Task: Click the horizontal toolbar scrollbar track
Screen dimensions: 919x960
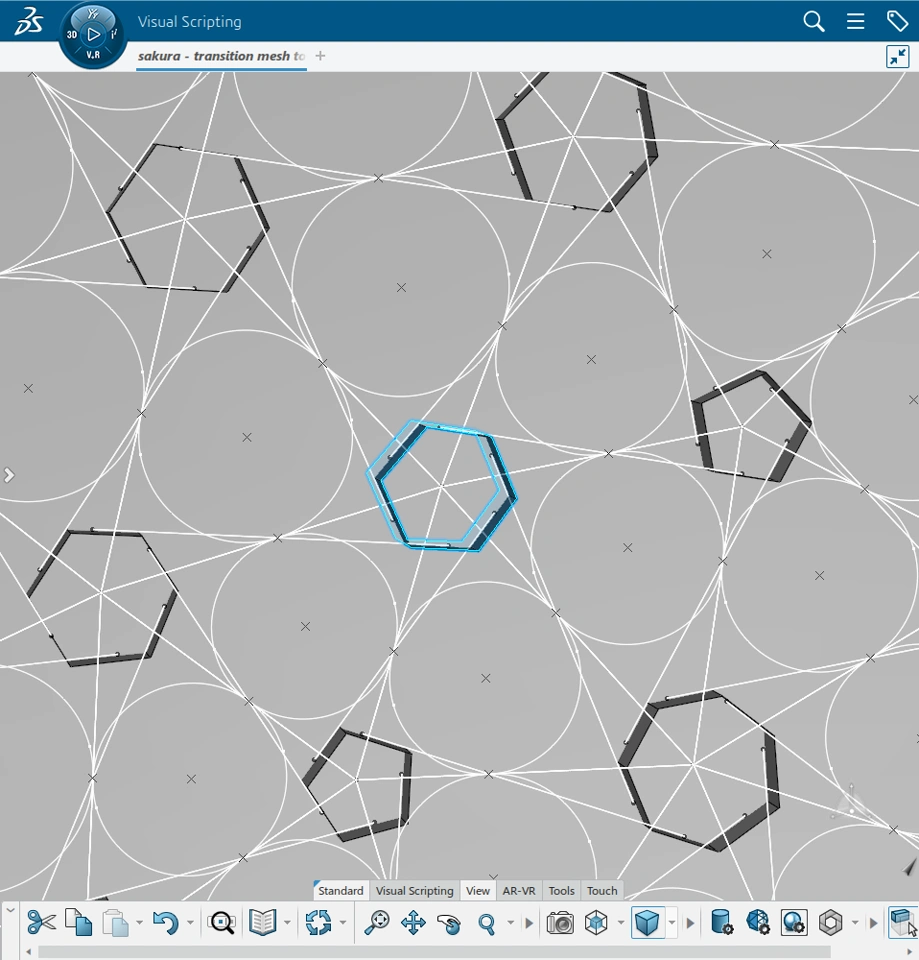Action: [434, 952]
